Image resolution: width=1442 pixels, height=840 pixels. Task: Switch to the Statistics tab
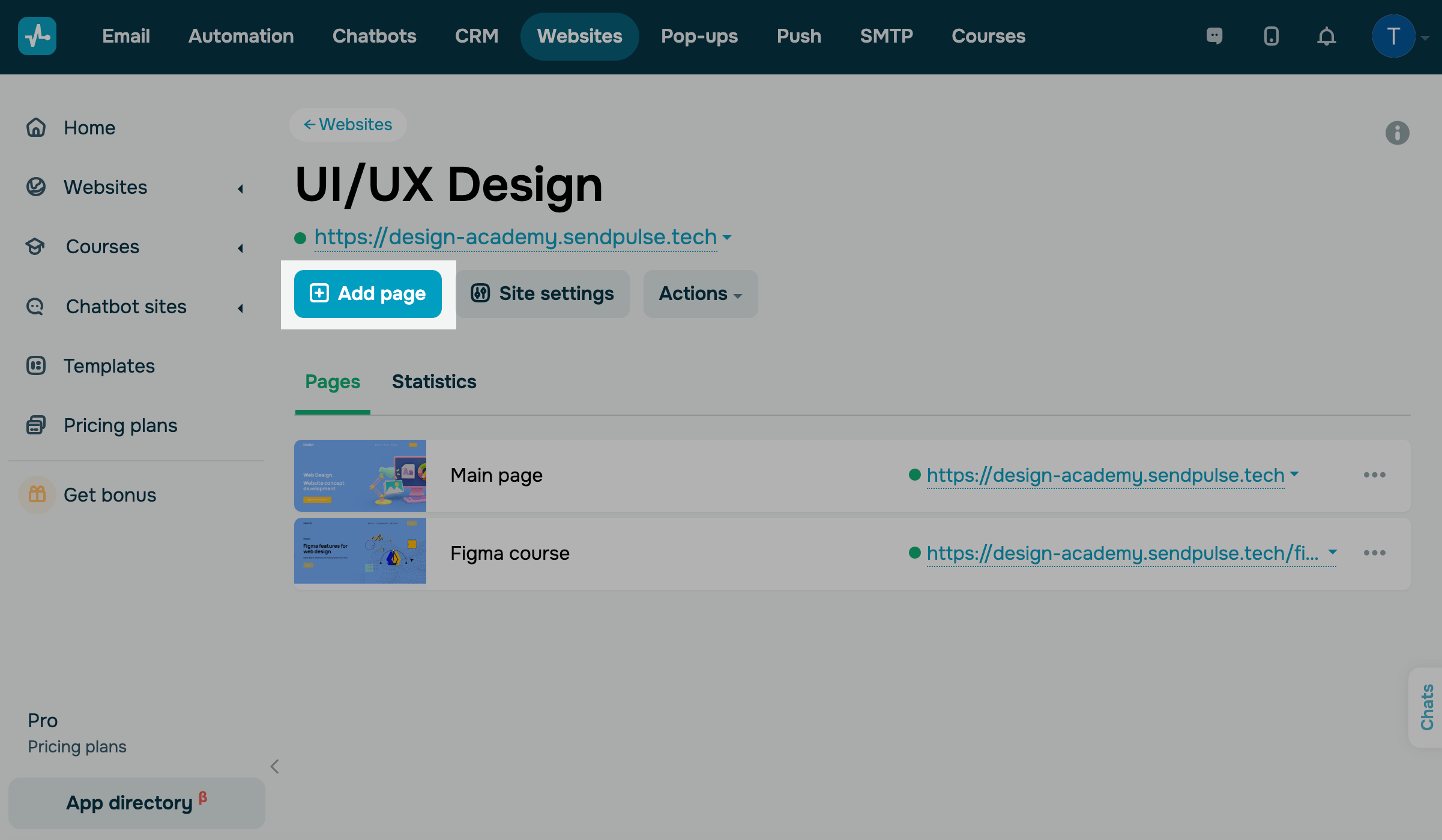click(x=433, y=382)
